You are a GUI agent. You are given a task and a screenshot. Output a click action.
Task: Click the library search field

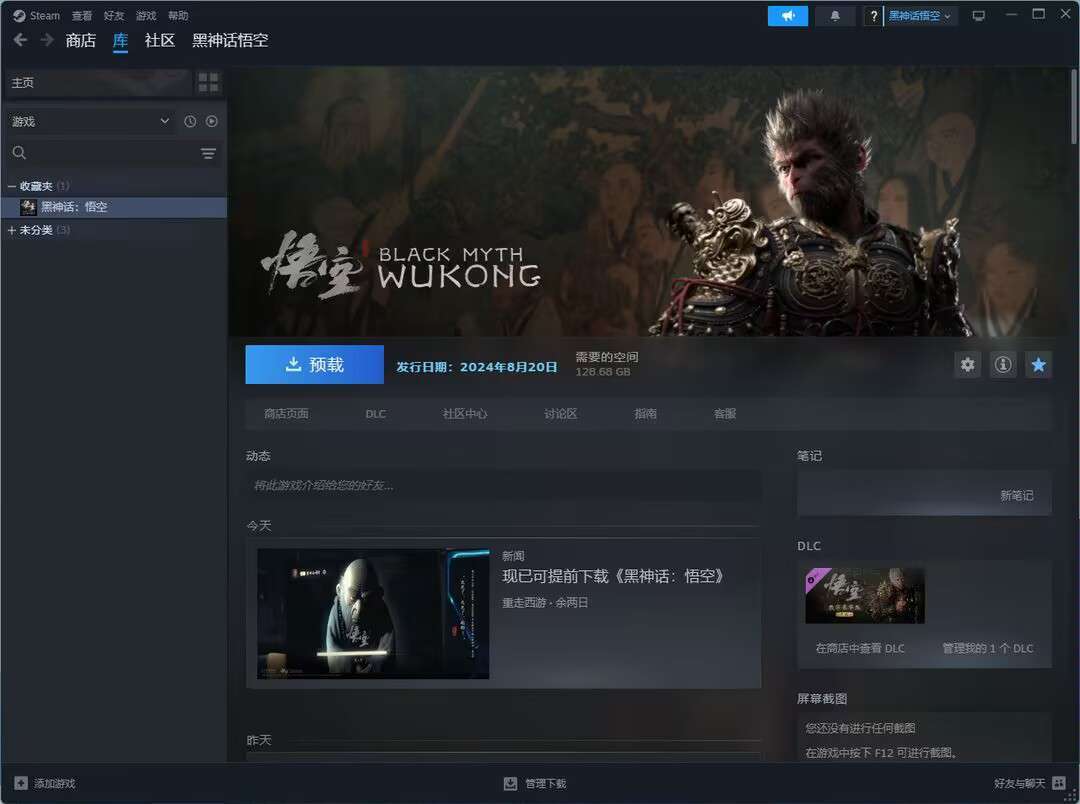tap(103, 153)
